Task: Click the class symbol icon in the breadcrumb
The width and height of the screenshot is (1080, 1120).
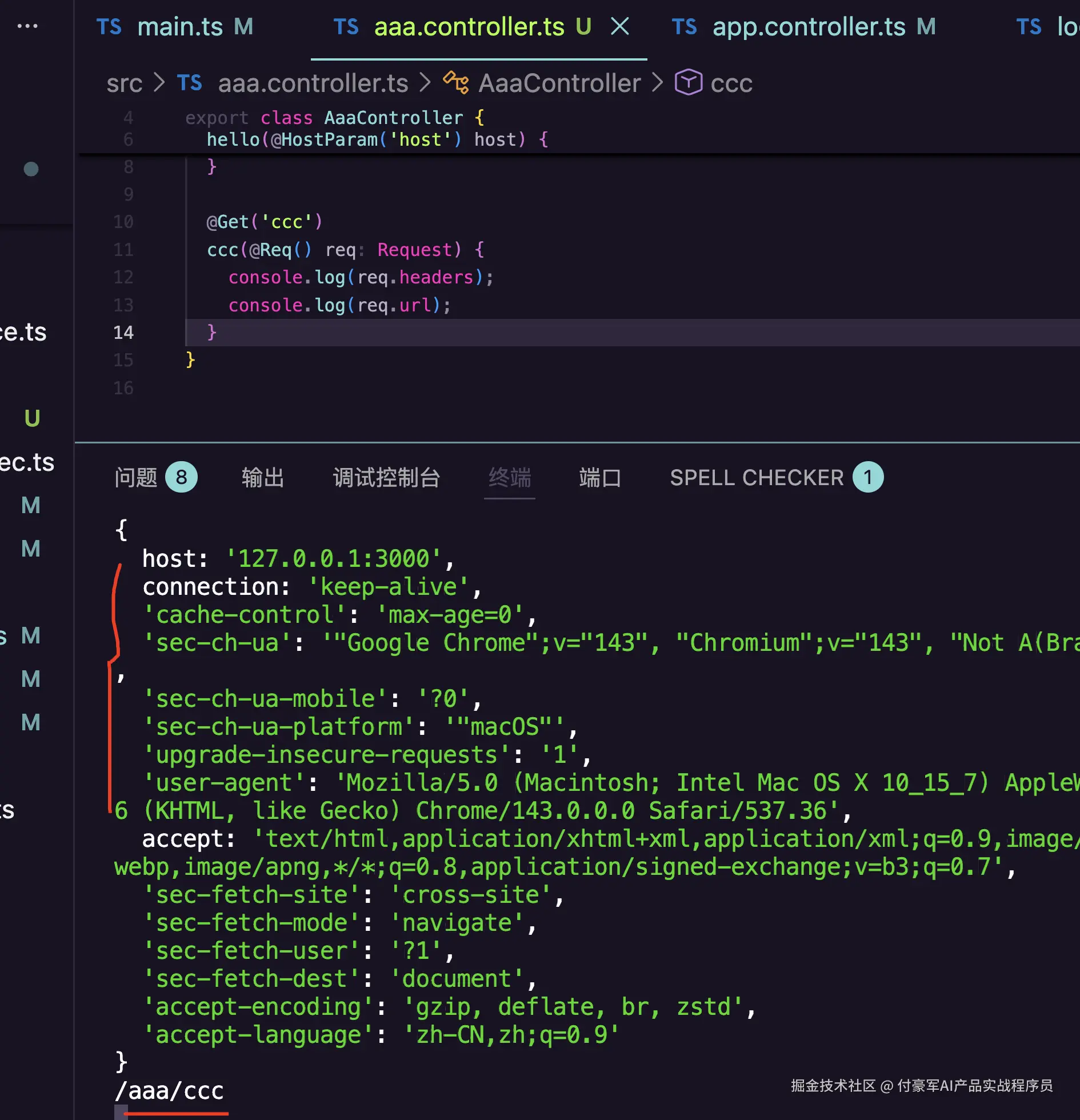Action: (x=456, y=83)
